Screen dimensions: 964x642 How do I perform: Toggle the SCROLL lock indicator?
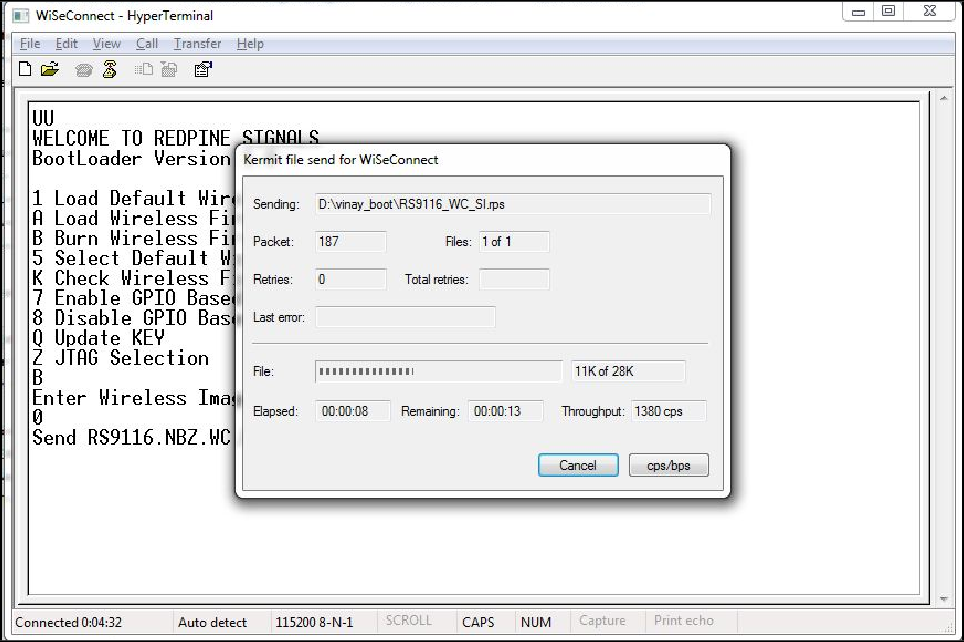tap(408, 621)
